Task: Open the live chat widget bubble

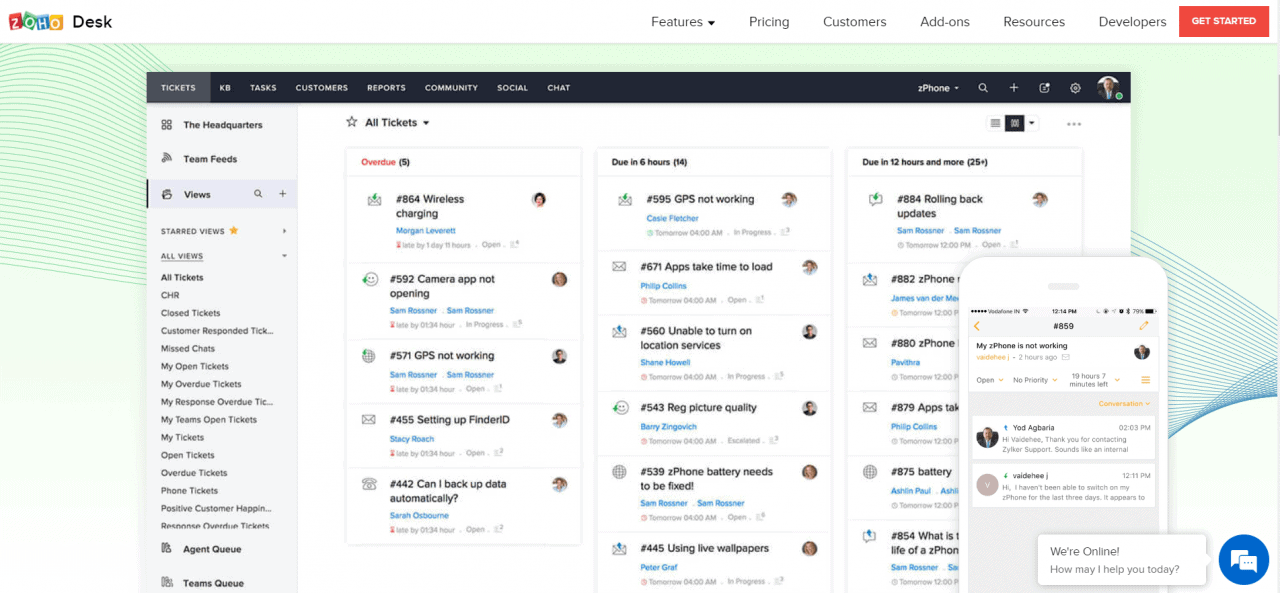Action: [x=1243, y=560]
